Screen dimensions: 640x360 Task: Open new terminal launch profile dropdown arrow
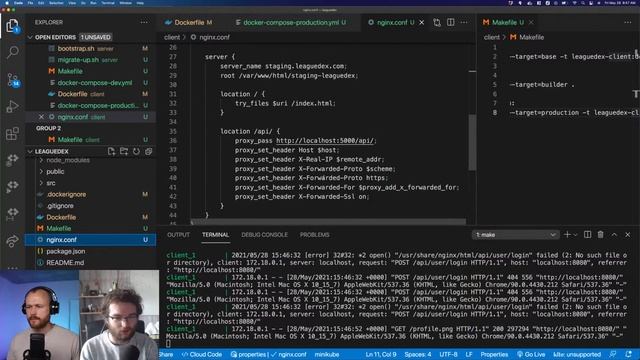pyautogui.click(x=575, y=235)
